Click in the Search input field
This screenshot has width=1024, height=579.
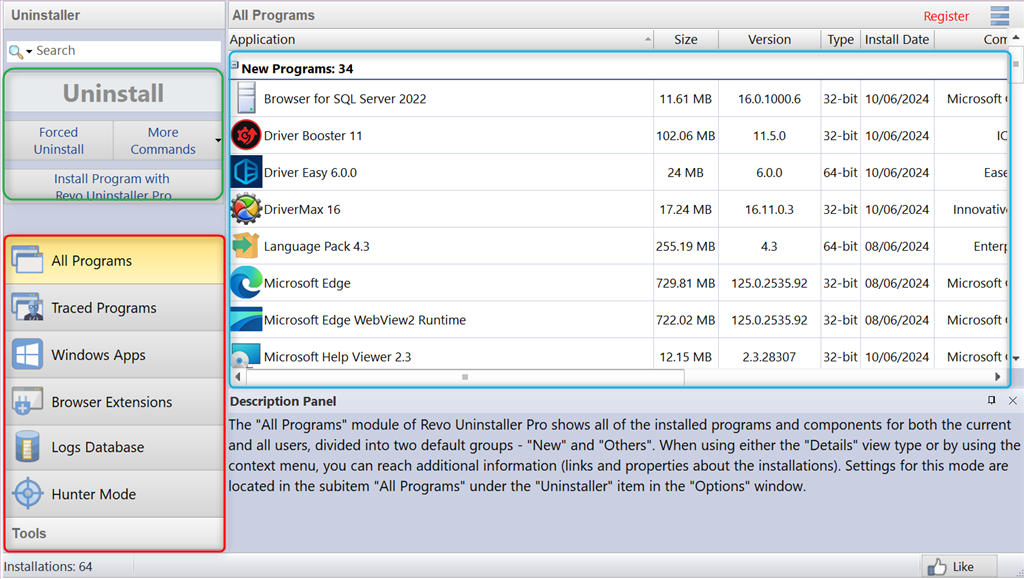127,51
